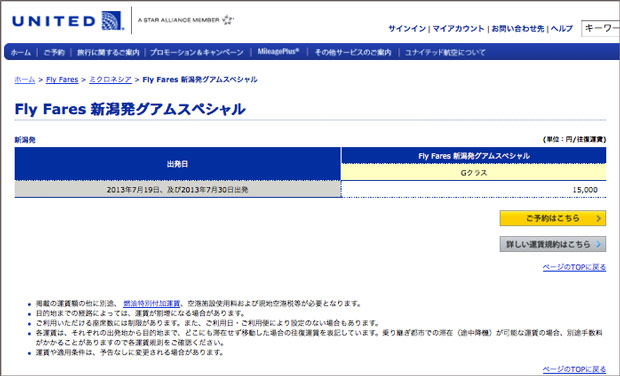Open MileagePlus menu item
Screen dimensions: 620x376
click(278, 51)
